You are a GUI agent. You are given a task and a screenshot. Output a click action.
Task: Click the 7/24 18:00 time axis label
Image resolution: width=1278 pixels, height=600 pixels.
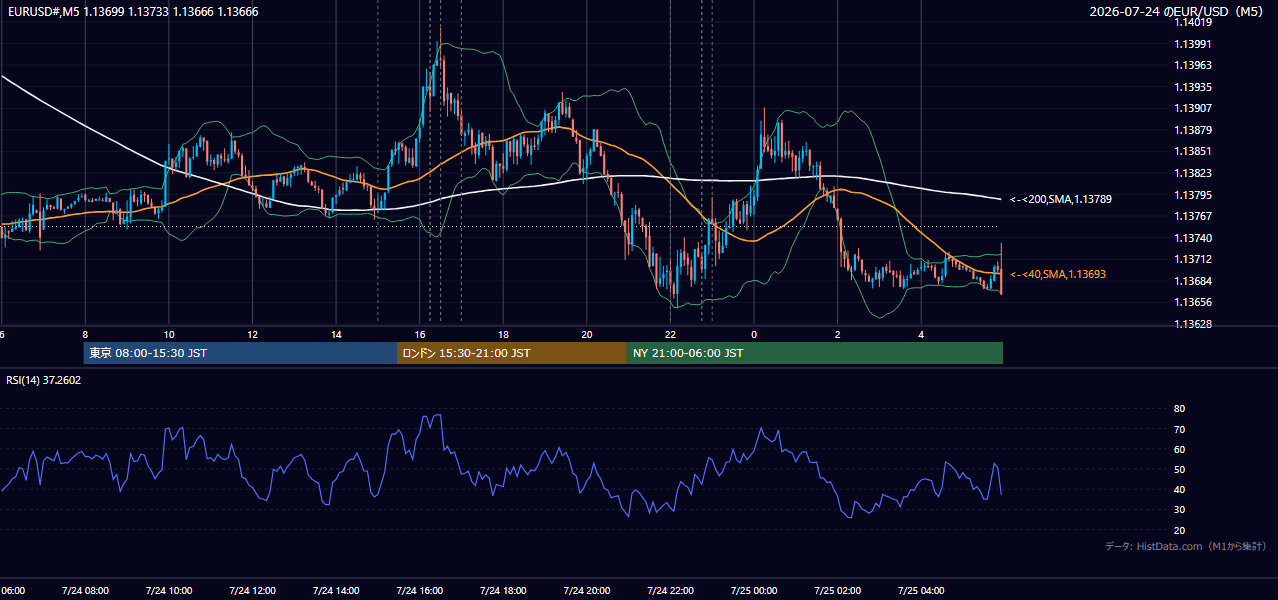503,590
